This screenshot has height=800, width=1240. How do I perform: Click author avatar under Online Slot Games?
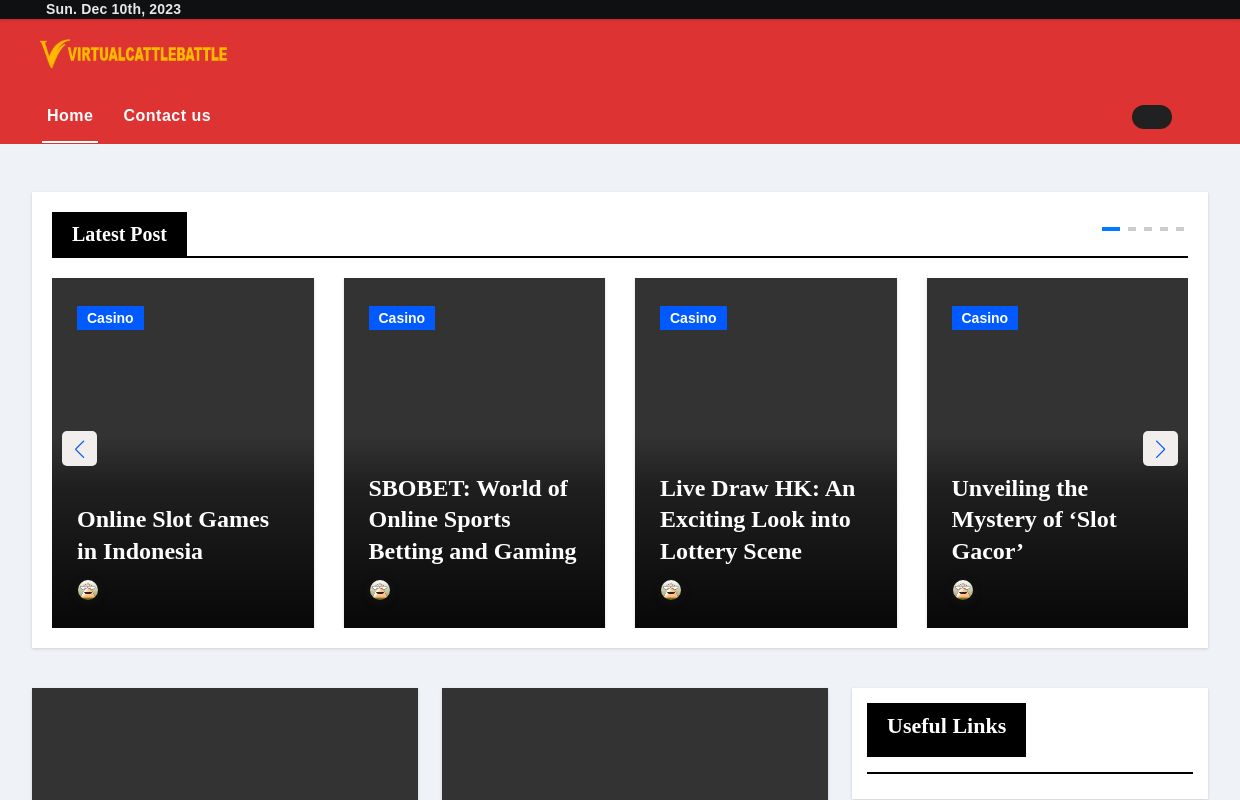[x=88, y=590]
